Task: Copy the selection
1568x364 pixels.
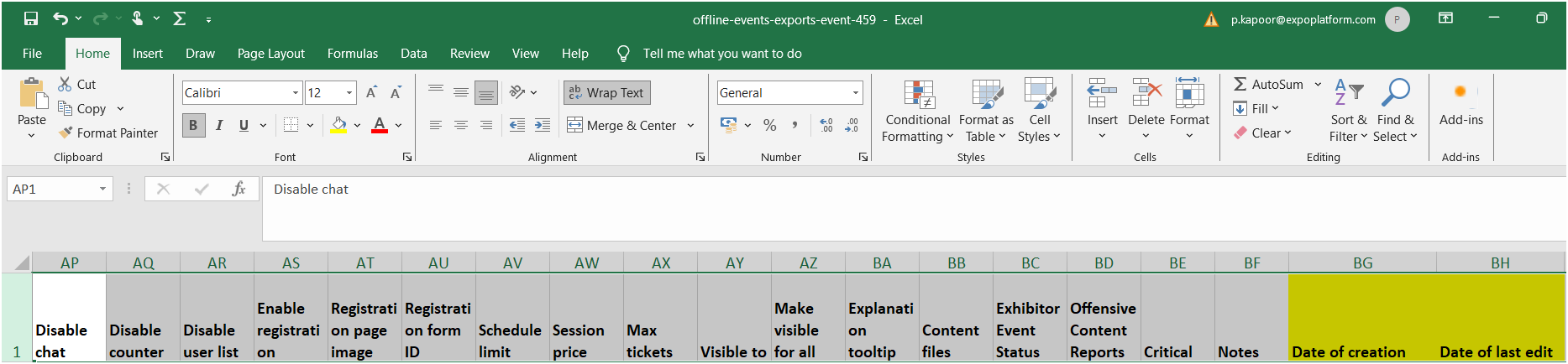Action: pyautogui.click(x=81, y=108)
